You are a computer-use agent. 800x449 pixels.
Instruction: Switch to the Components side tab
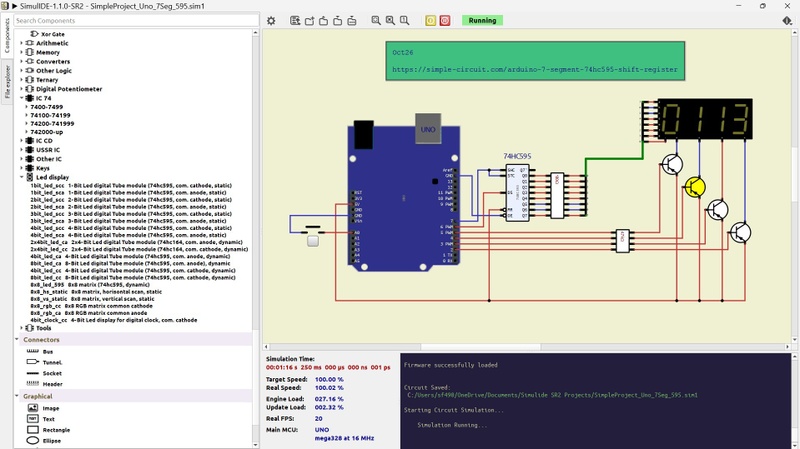[7, 36]
